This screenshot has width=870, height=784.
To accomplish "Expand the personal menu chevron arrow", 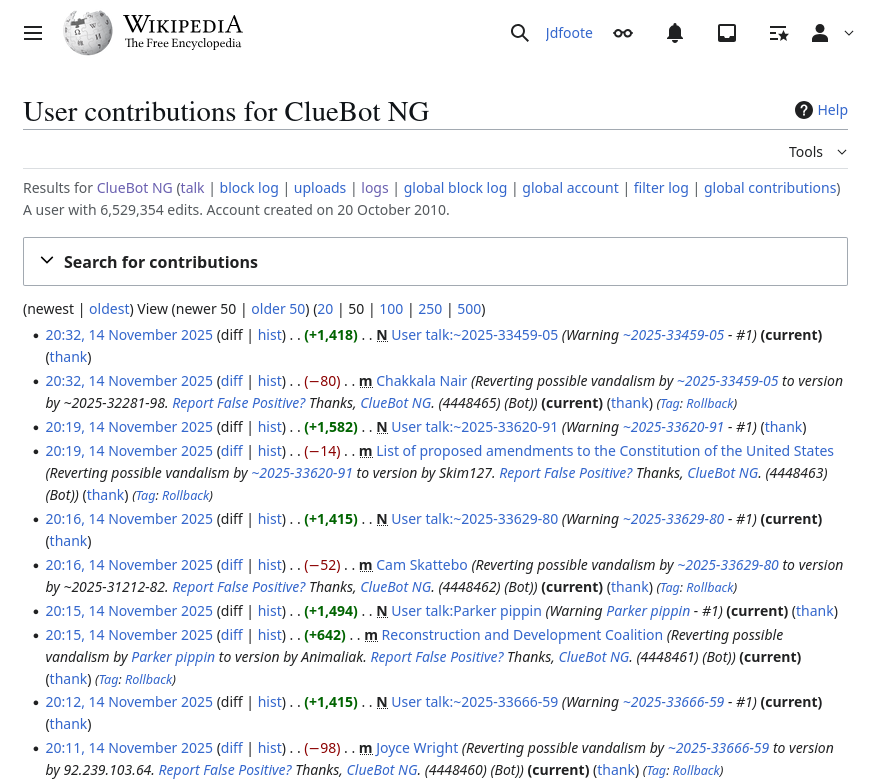I will click(849, 33).
